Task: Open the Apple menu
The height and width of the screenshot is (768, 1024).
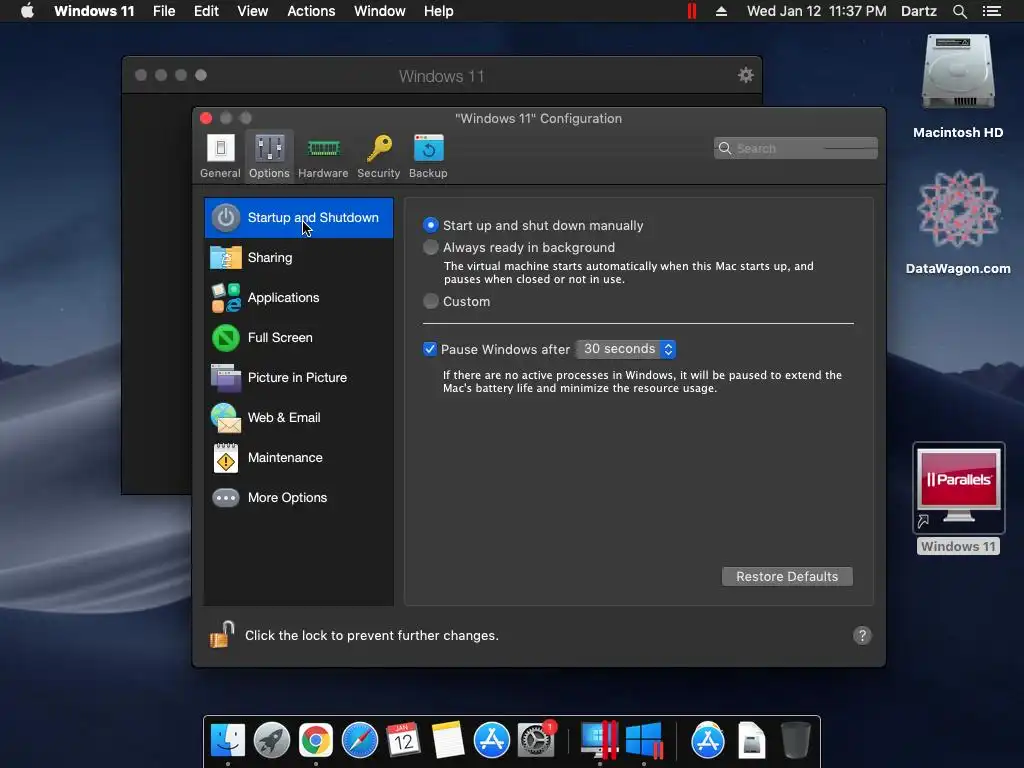Action: pyautogui.click(x=27, y=11)
